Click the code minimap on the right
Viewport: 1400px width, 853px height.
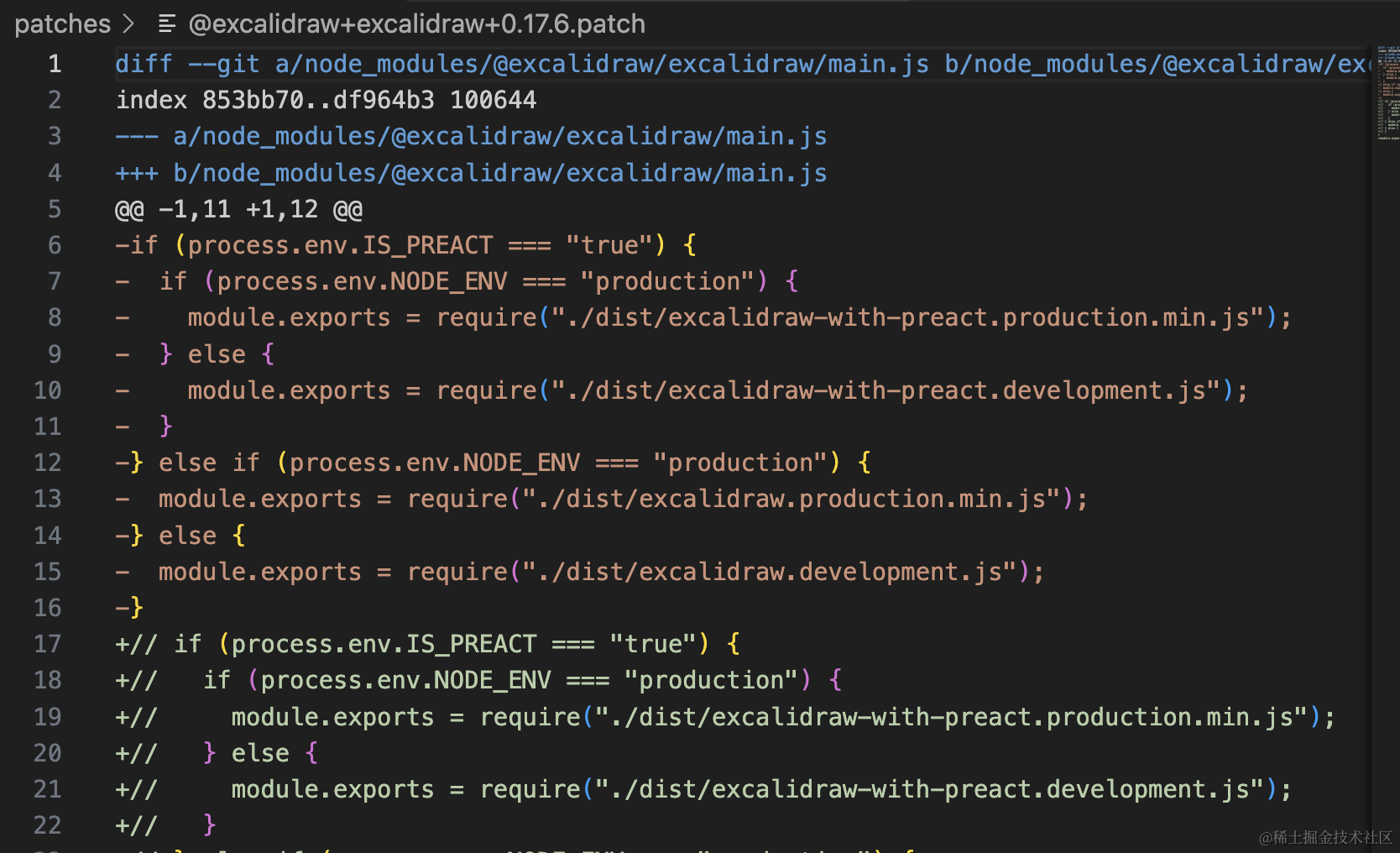(x=1387, y=93)
